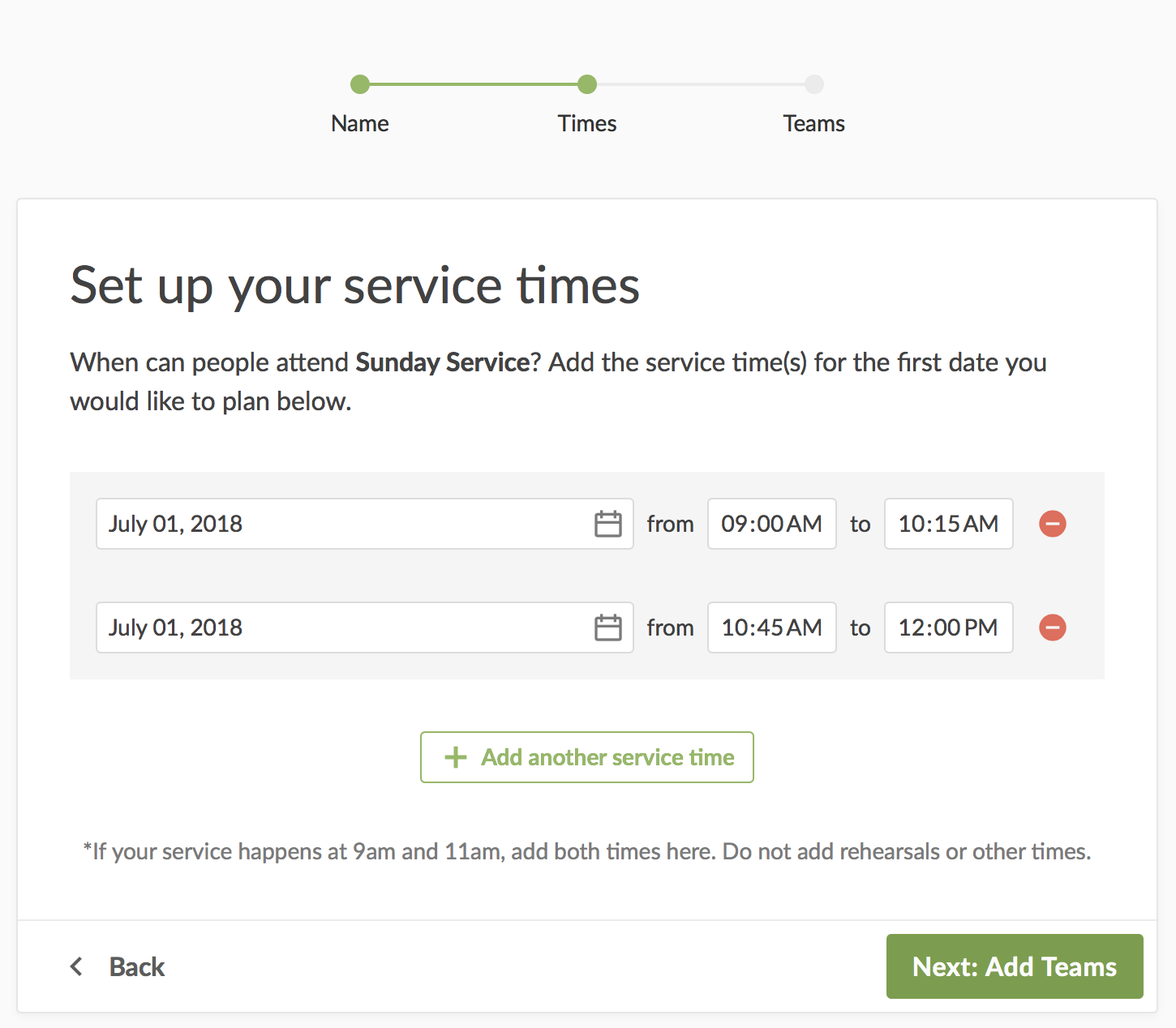Click Next: Add Teams button
The width and height of the screenshot is (1176, 1028).
[x=1015, y=966]
